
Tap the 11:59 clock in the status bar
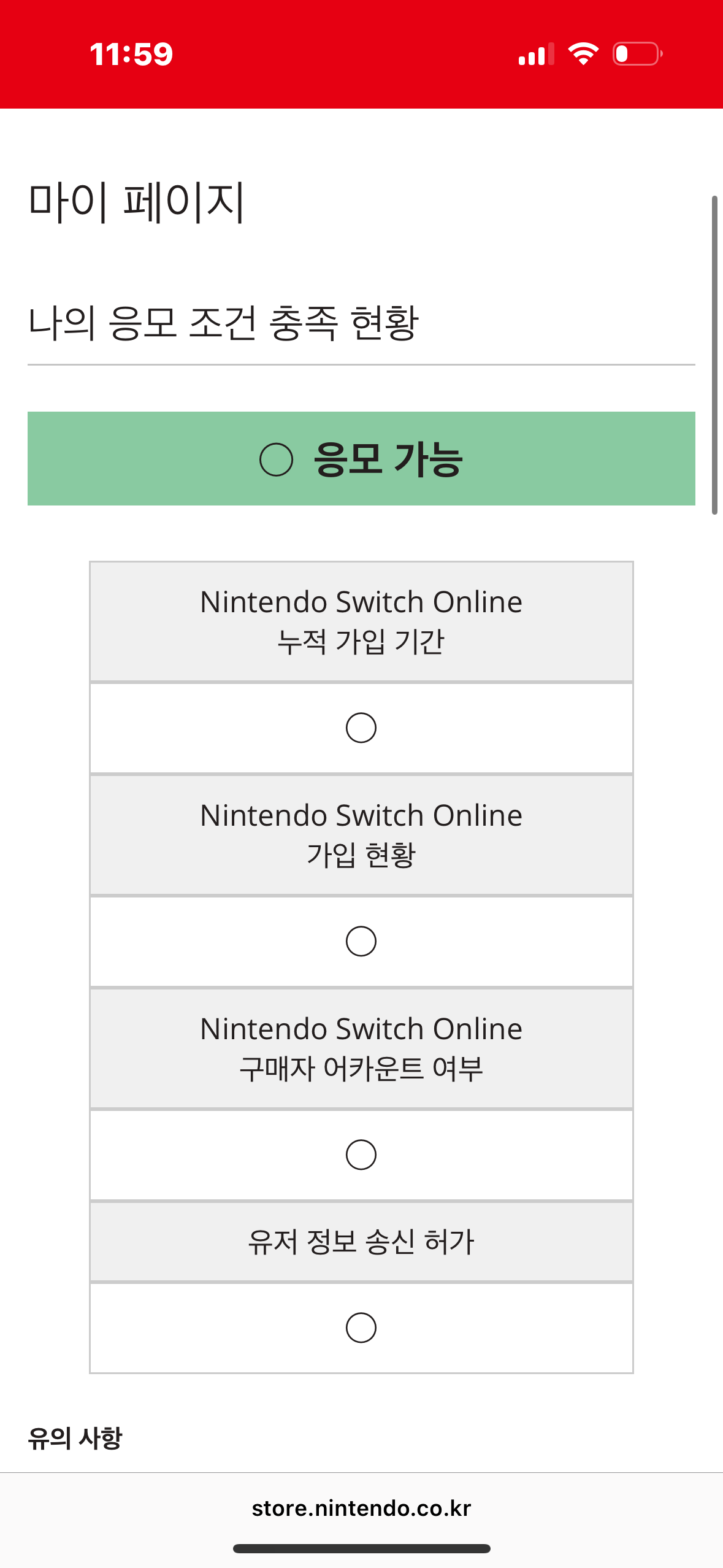pos(131,54)
